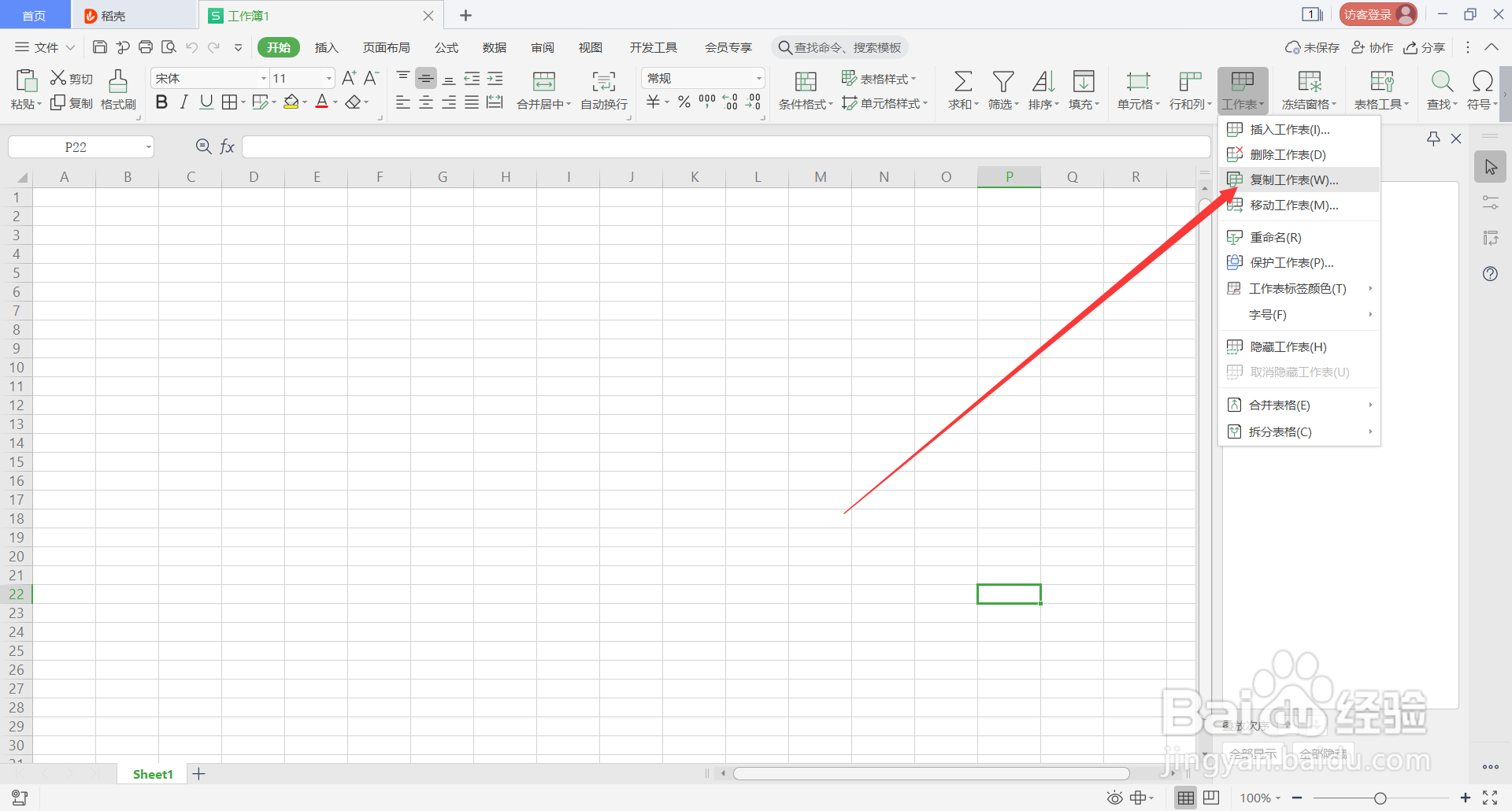1512x811 pixels.
Task: Toggle Italic formatting
Action: tap(184, 102)
